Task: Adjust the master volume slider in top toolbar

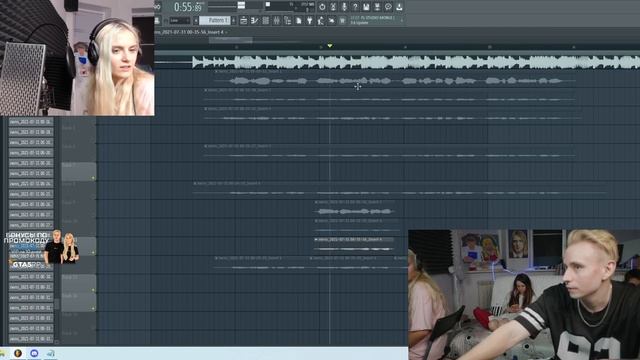Action: click(241, 6)
